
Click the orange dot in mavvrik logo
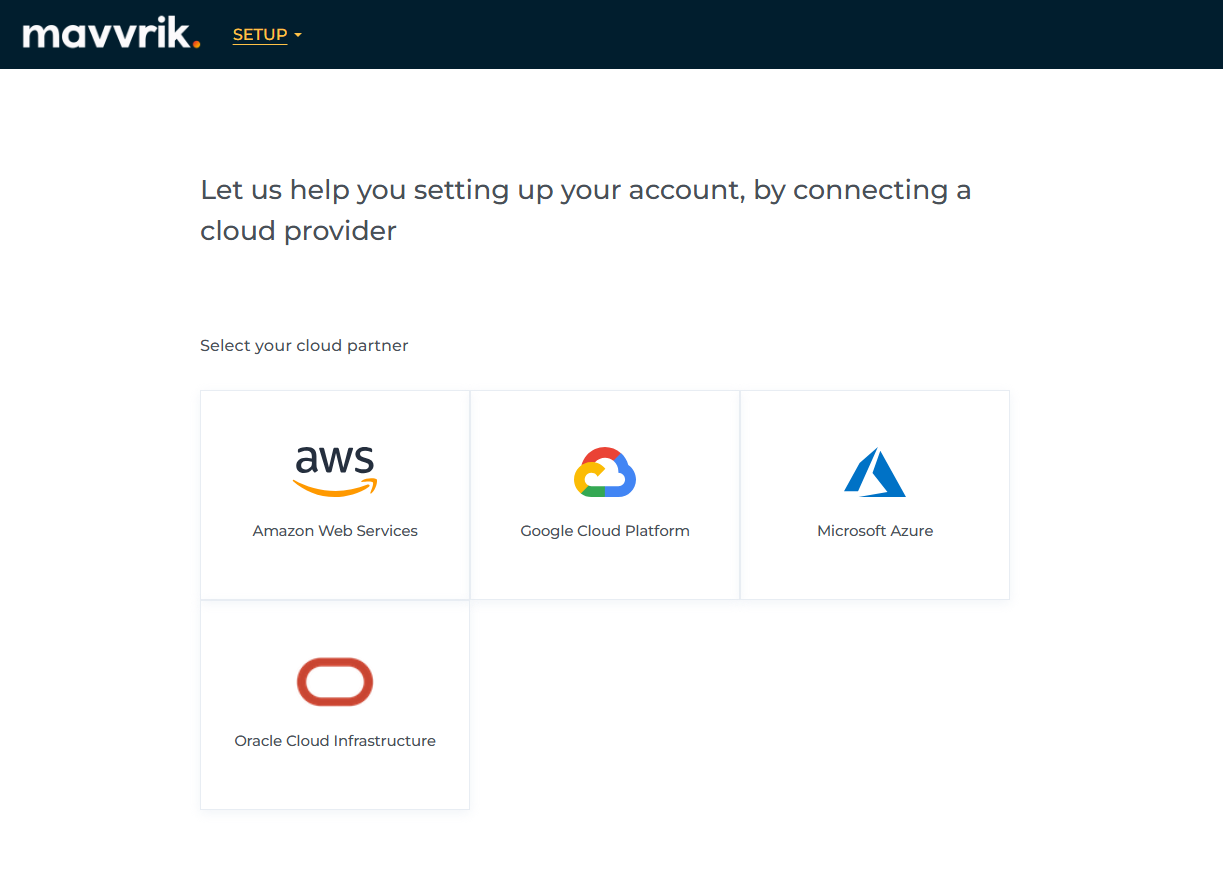click(x=196, y=43)
